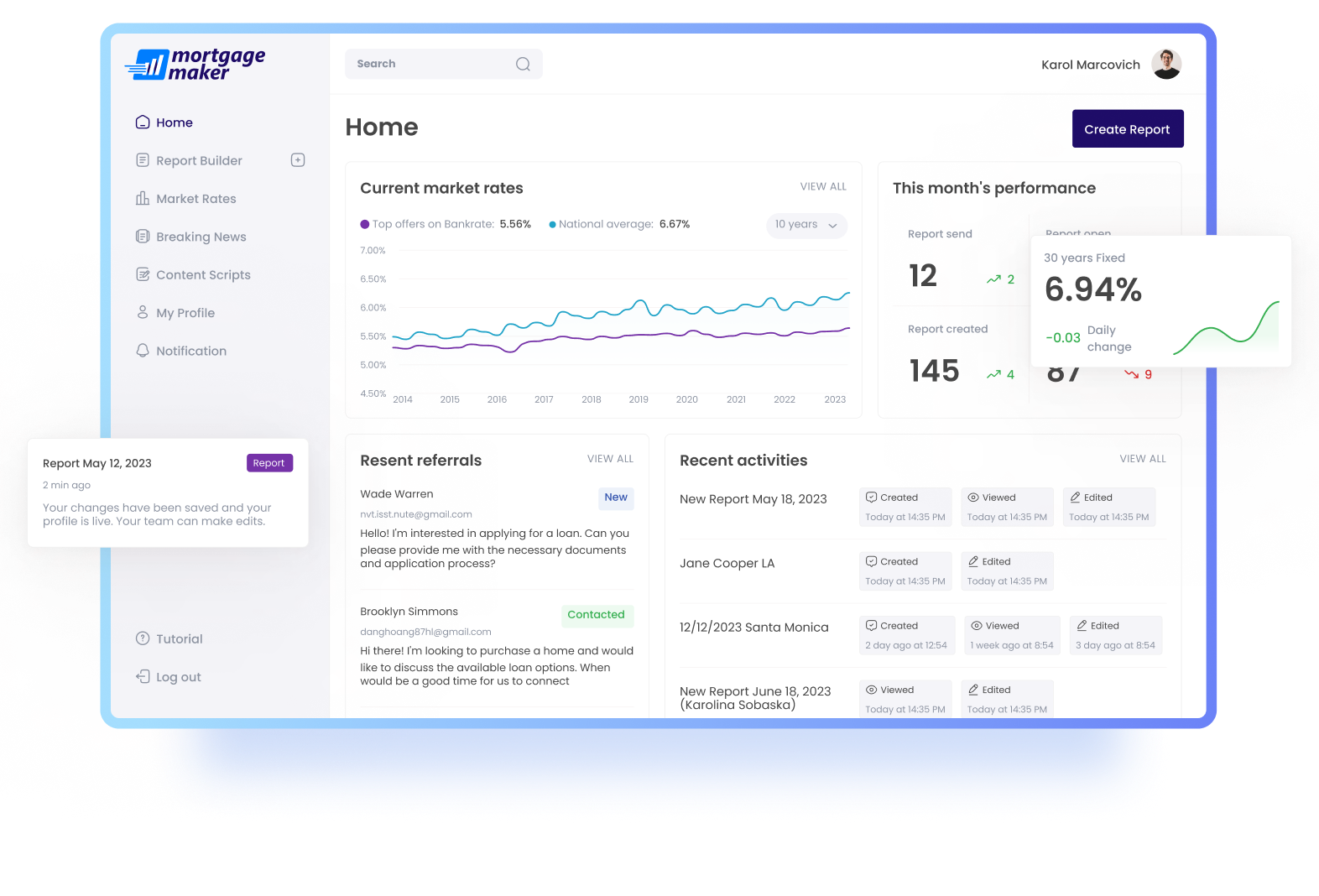This screenshot has width=1319, height=896.
Task: Select Home in the sidebar menu
Action: click(174, 122)
